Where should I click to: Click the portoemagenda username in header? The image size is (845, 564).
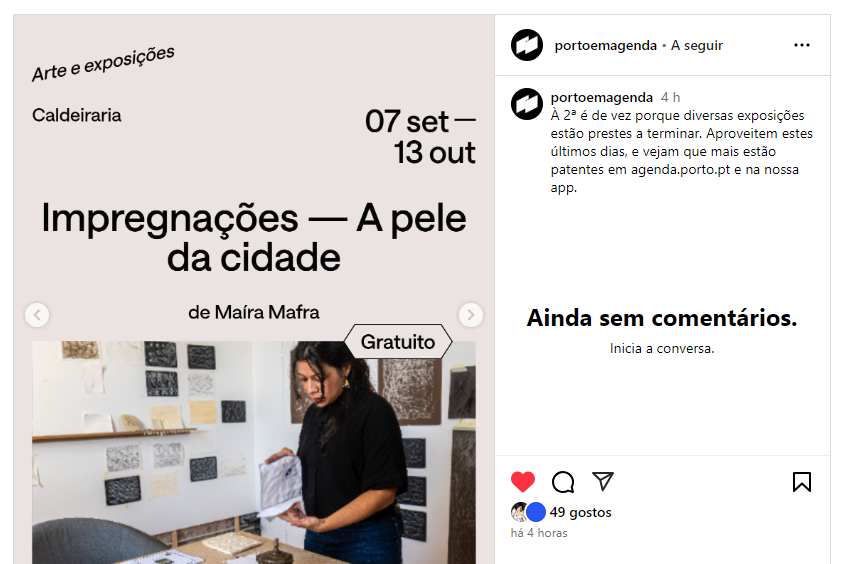(605, 46)
